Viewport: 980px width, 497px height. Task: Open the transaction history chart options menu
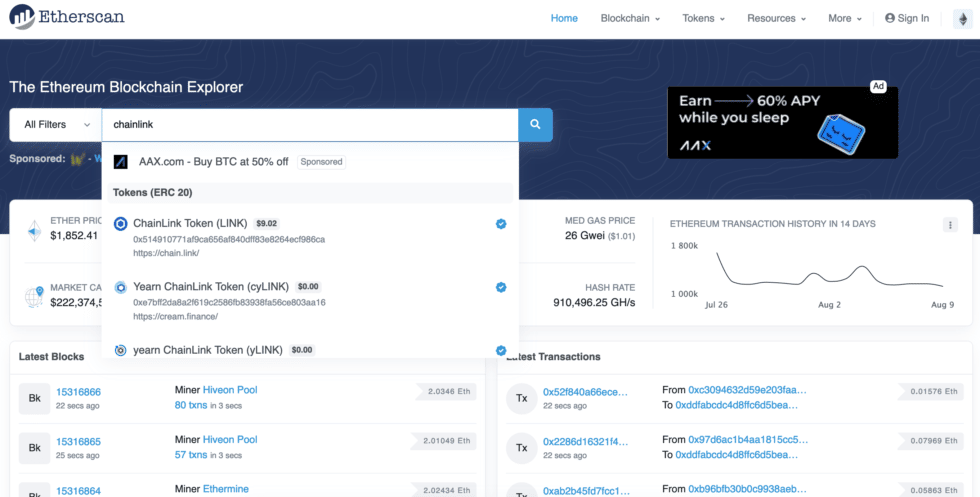pos(950,225)
